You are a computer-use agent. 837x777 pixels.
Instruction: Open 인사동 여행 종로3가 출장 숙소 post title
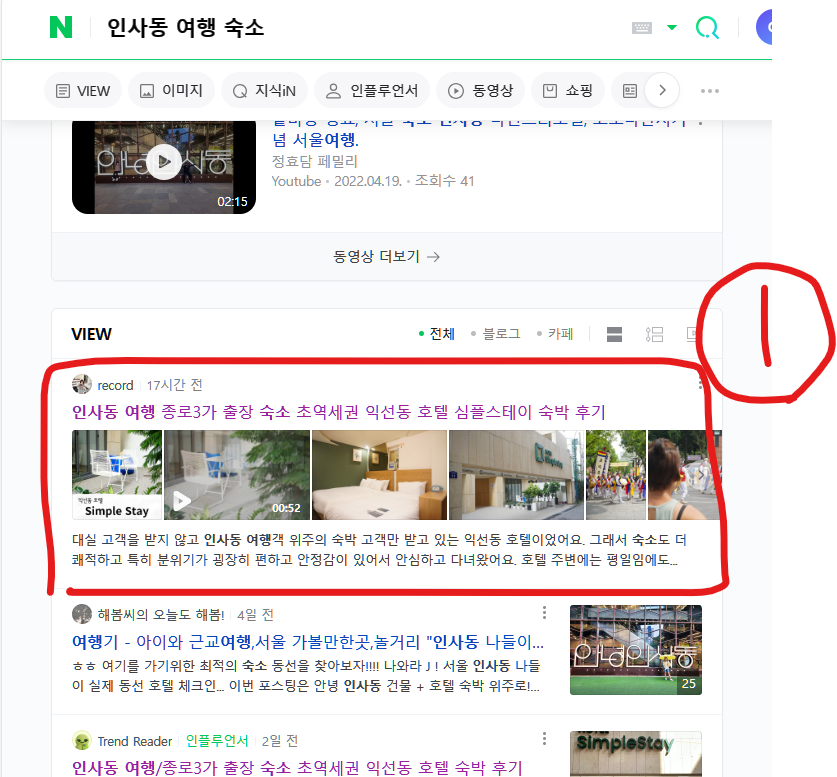point(338,411)
